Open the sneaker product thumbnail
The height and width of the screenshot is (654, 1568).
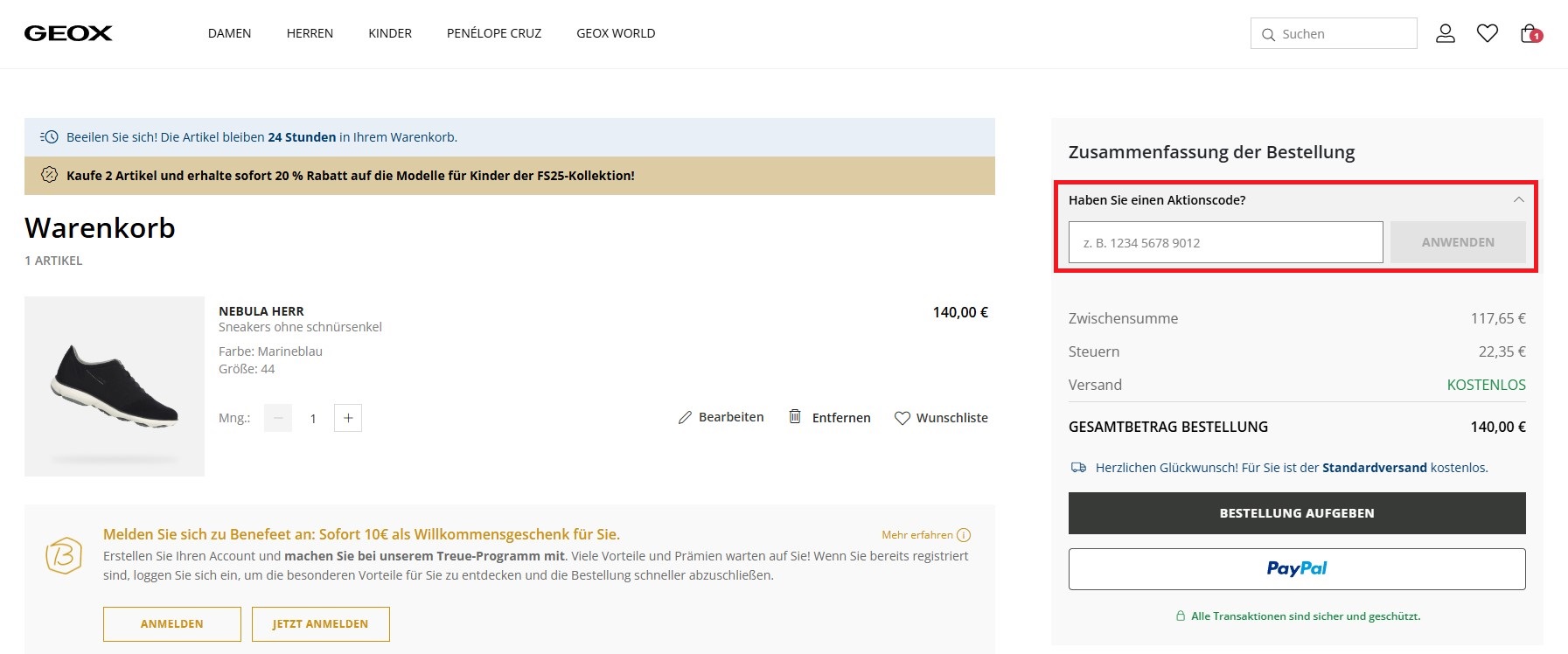(x=115, y=386)
